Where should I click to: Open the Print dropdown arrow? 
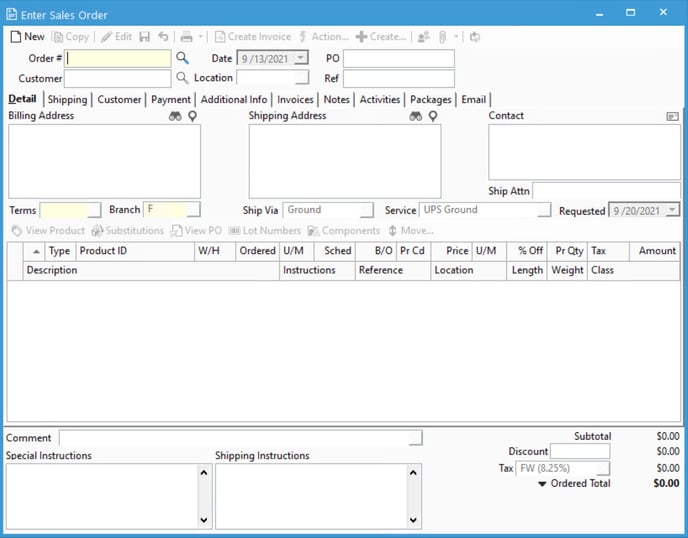click(x=201, y=37)
